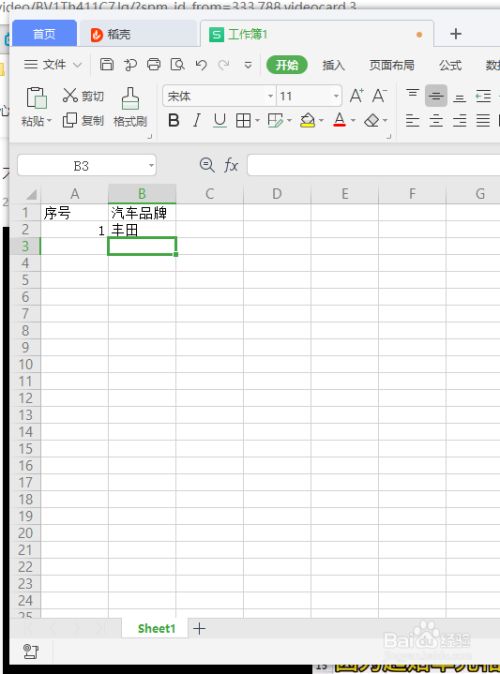
Task: Decrease font size with A- icon
Action: [379, 95]
